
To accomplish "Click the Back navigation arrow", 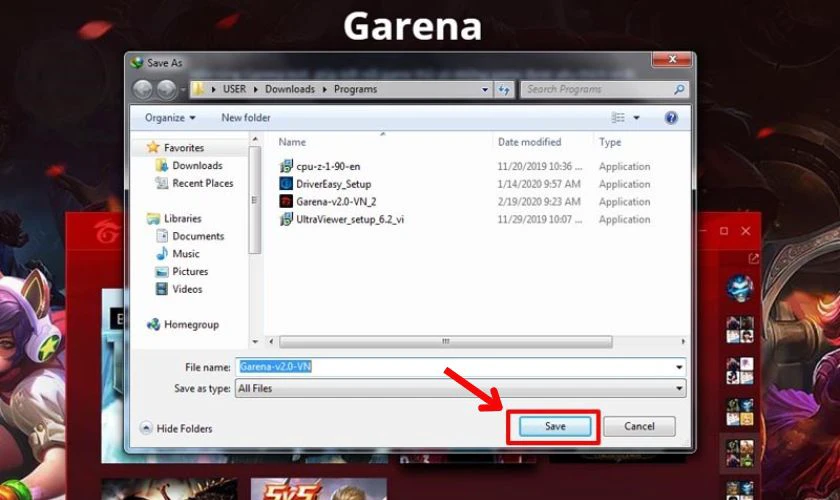I will click(142, 89).
